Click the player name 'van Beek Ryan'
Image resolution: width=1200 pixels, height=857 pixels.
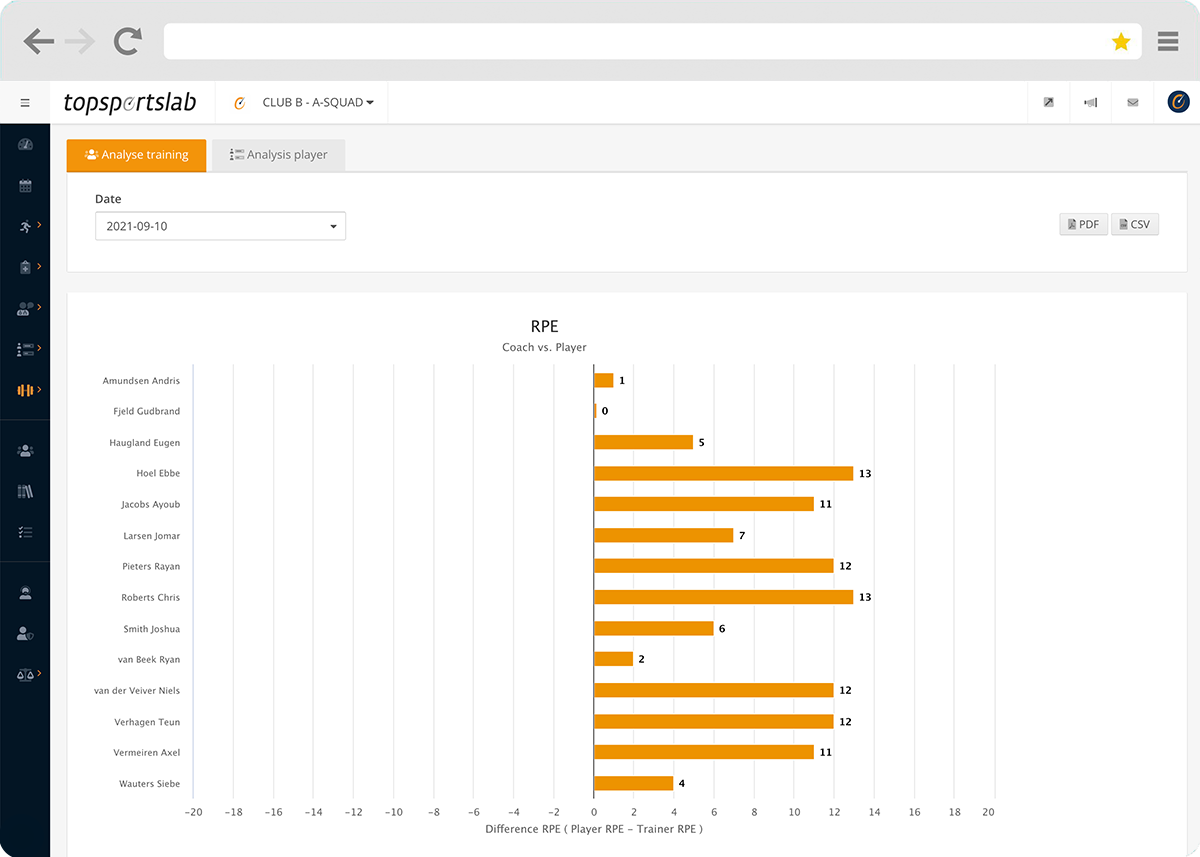(x=147, y=660)
